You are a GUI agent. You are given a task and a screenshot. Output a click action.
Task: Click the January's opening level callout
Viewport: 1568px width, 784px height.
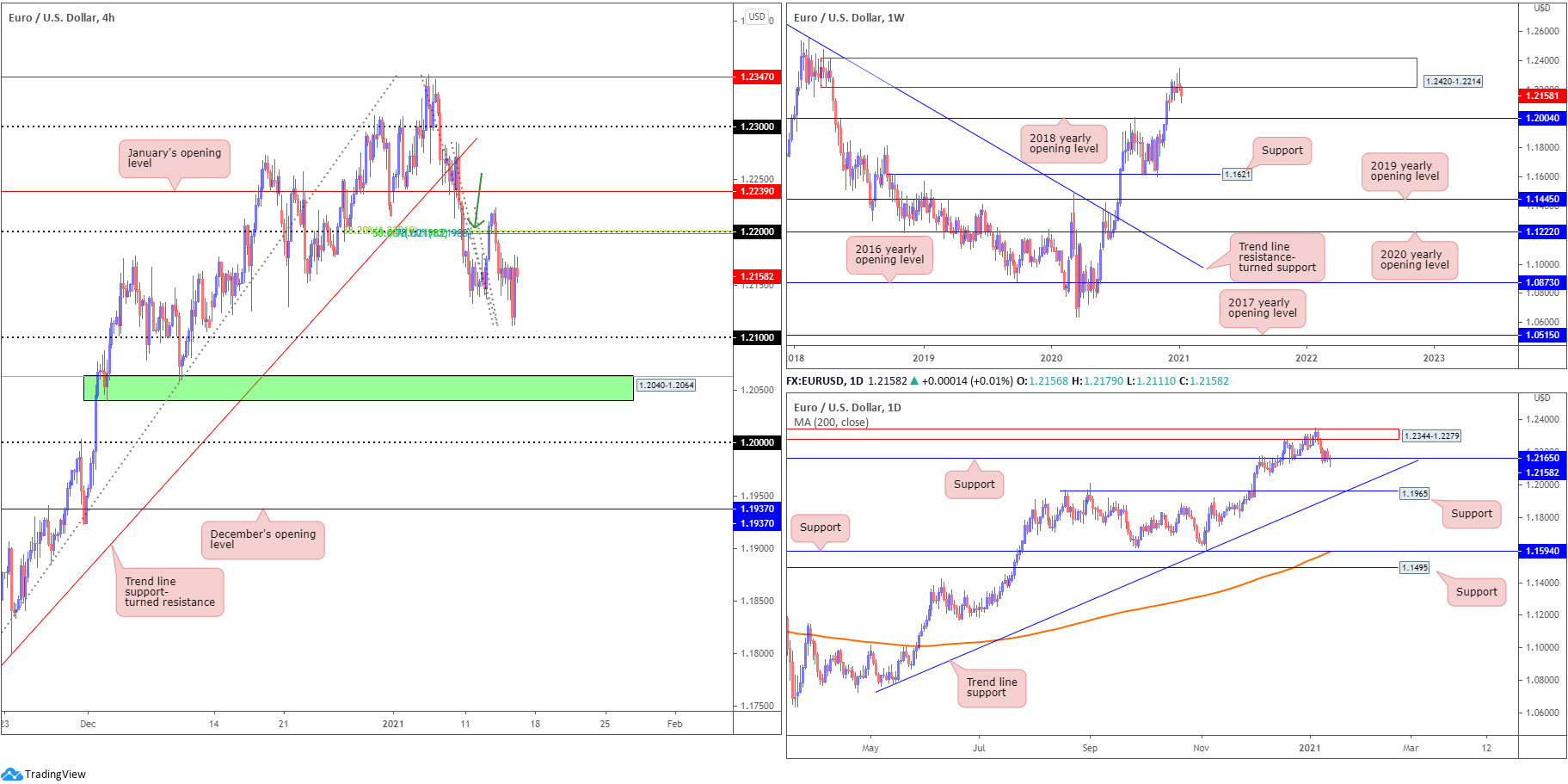tap(175, 158)
